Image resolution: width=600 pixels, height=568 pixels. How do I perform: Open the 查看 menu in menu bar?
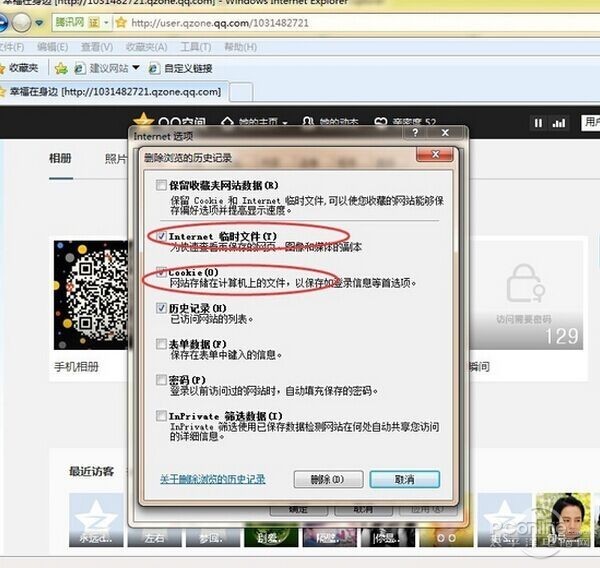pos(97,47)
